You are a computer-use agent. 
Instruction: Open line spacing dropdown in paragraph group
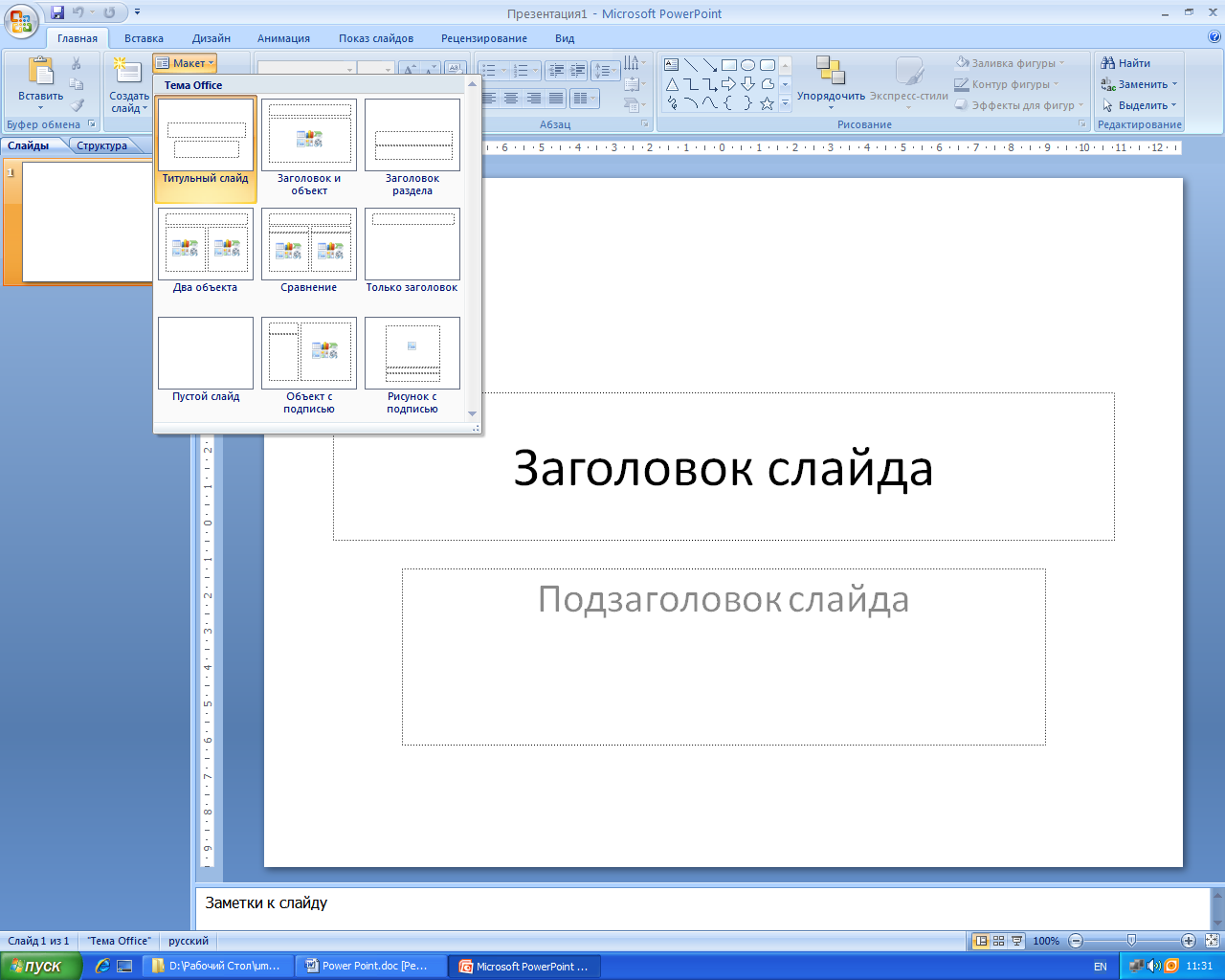(x=605, y=71)
